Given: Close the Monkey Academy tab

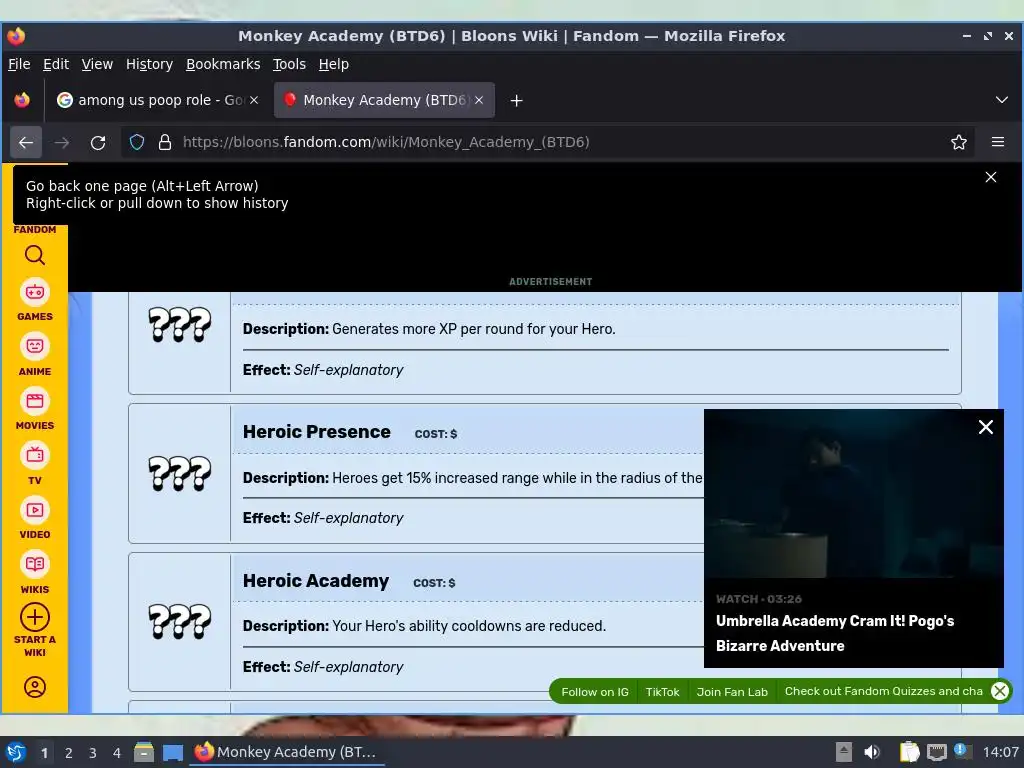Looking at the screenshot, I should click(x=479, y=100).
